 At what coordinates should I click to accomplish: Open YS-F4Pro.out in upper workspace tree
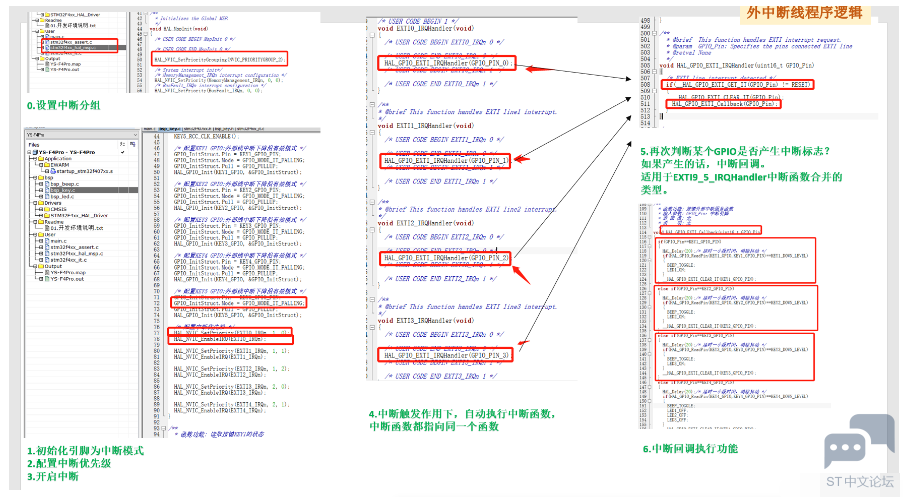coord(64,70)
